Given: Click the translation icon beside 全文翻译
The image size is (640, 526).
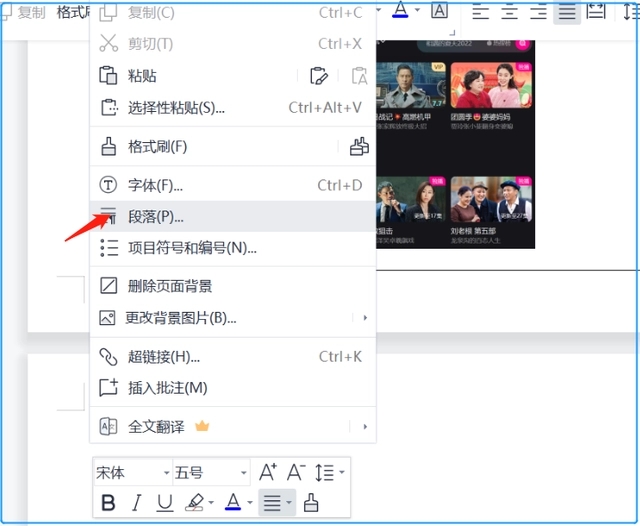Looking at the screenshot, I should (108, 427).
